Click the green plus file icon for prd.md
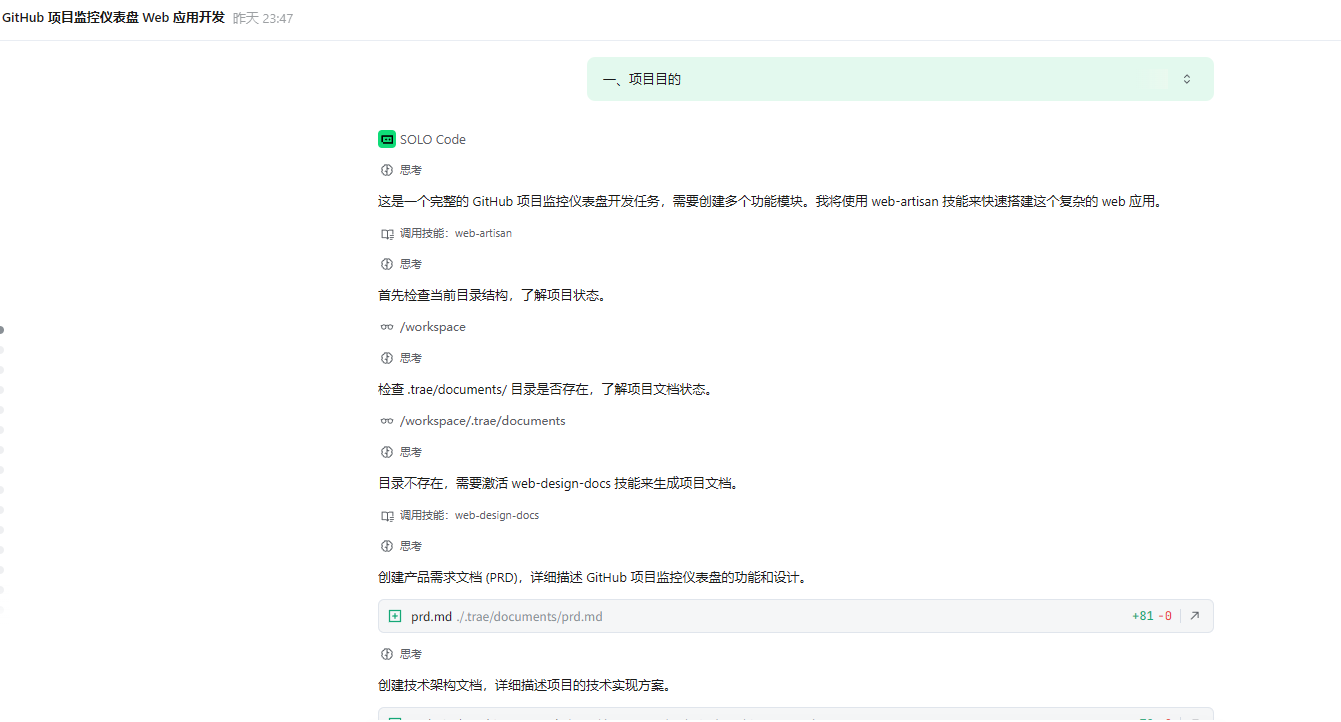The height and width of the screenshot is (722, 1341). (x=395, y=616)
